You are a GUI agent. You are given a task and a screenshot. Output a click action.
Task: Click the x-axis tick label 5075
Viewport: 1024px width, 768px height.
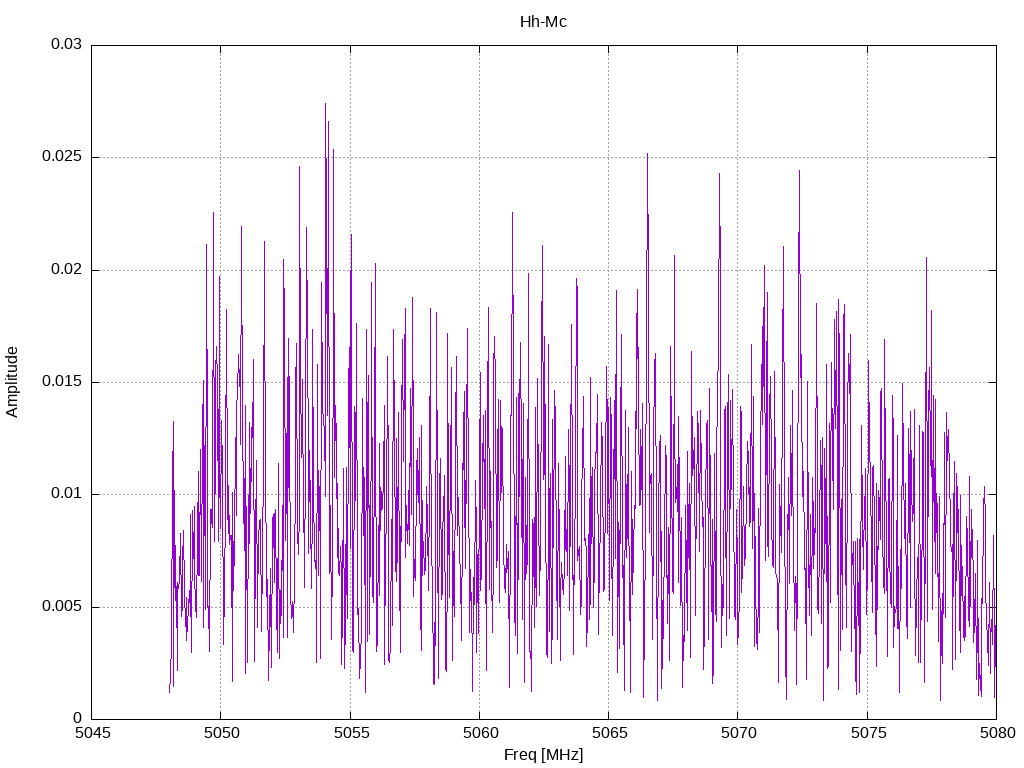[x=868, y=733]
